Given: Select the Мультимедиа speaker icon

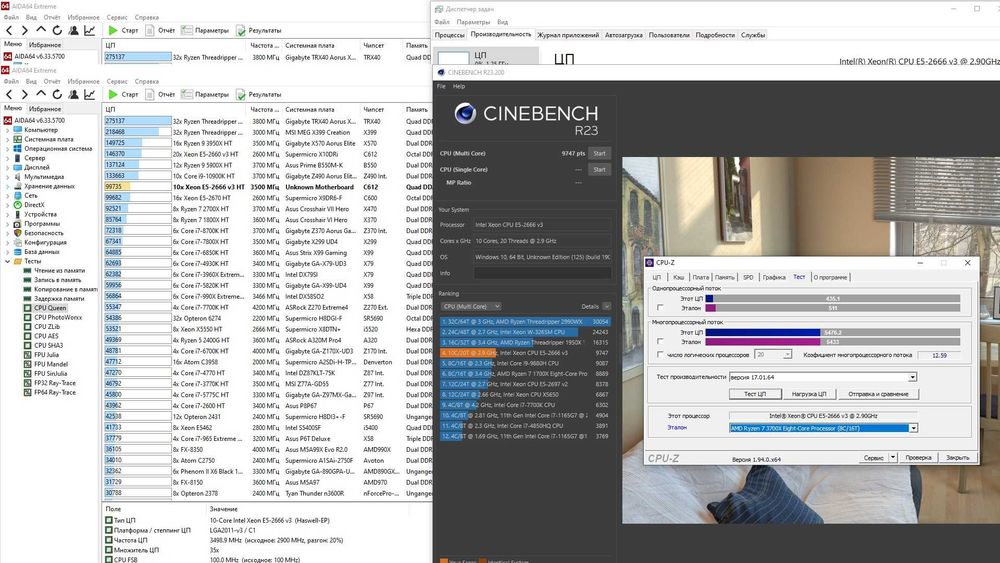Looking at the screenshot, I should [x=18, y=177].
